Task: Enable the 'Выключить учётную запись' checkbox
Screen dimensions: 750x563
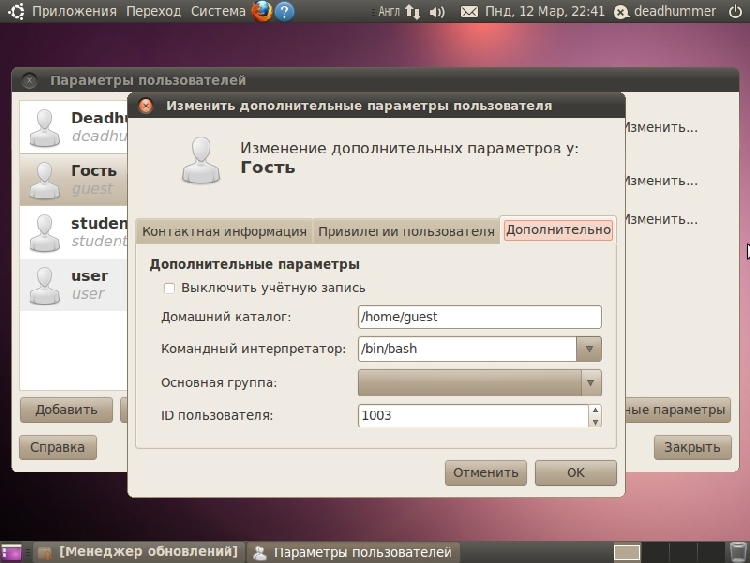Action: [x=170, y=288]
